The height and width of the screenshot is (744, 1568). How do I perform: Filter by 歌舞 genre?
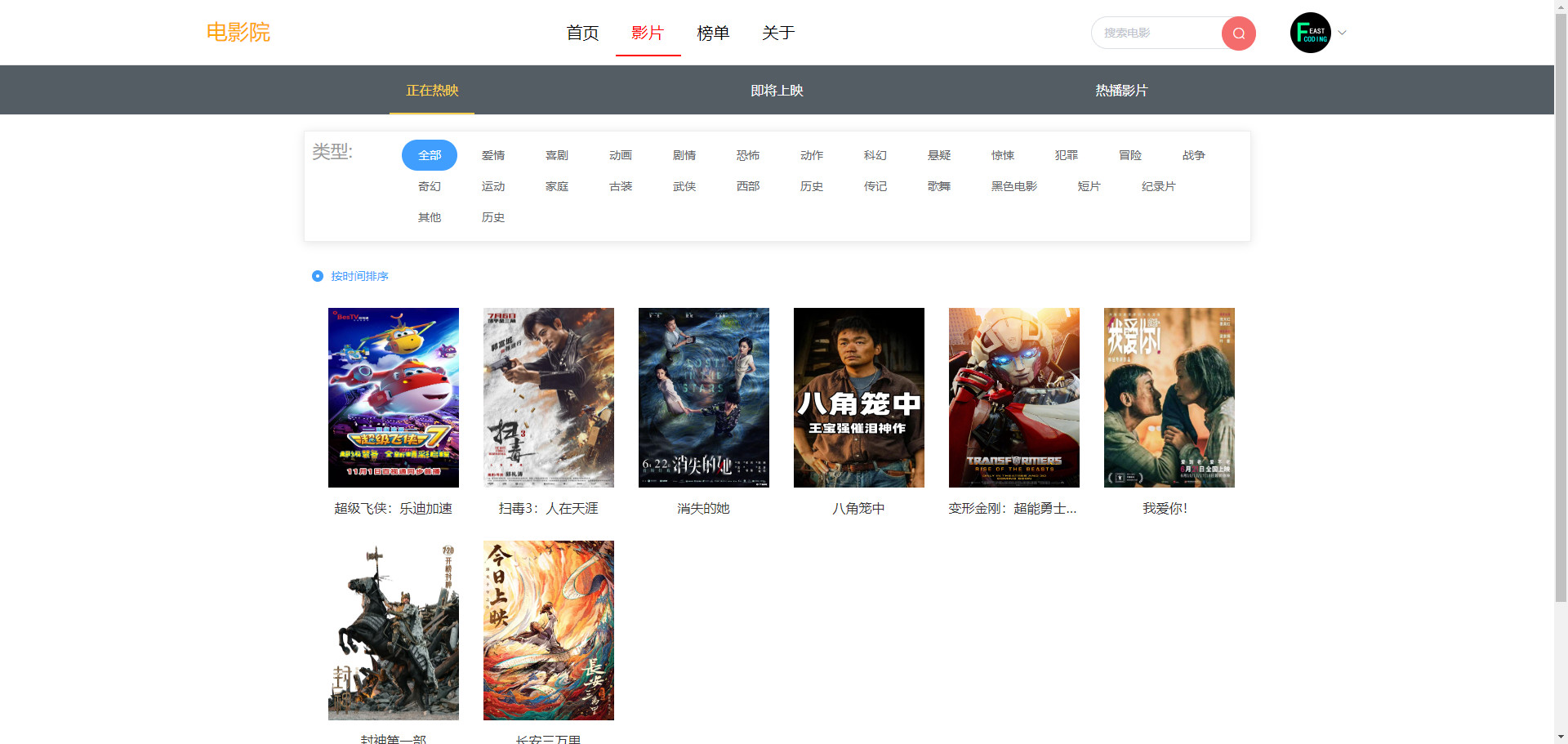tap(939, 186)
